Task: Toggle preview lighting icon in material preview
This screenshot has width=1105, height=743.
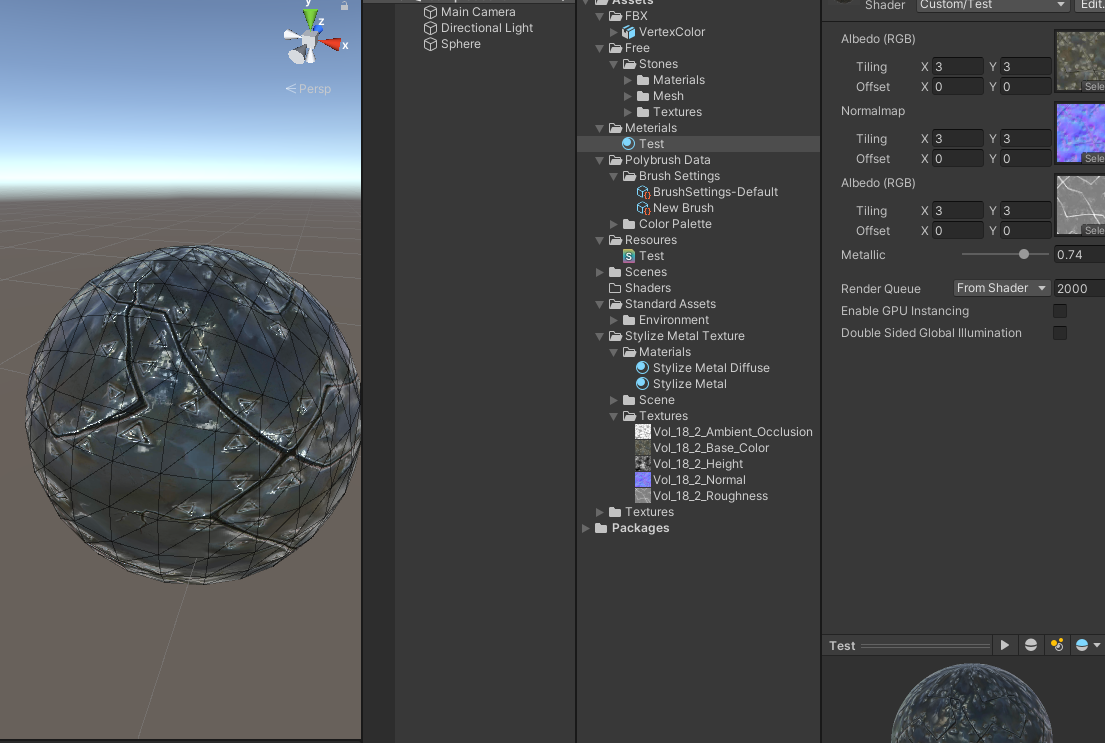Action: coord(1057,645)
